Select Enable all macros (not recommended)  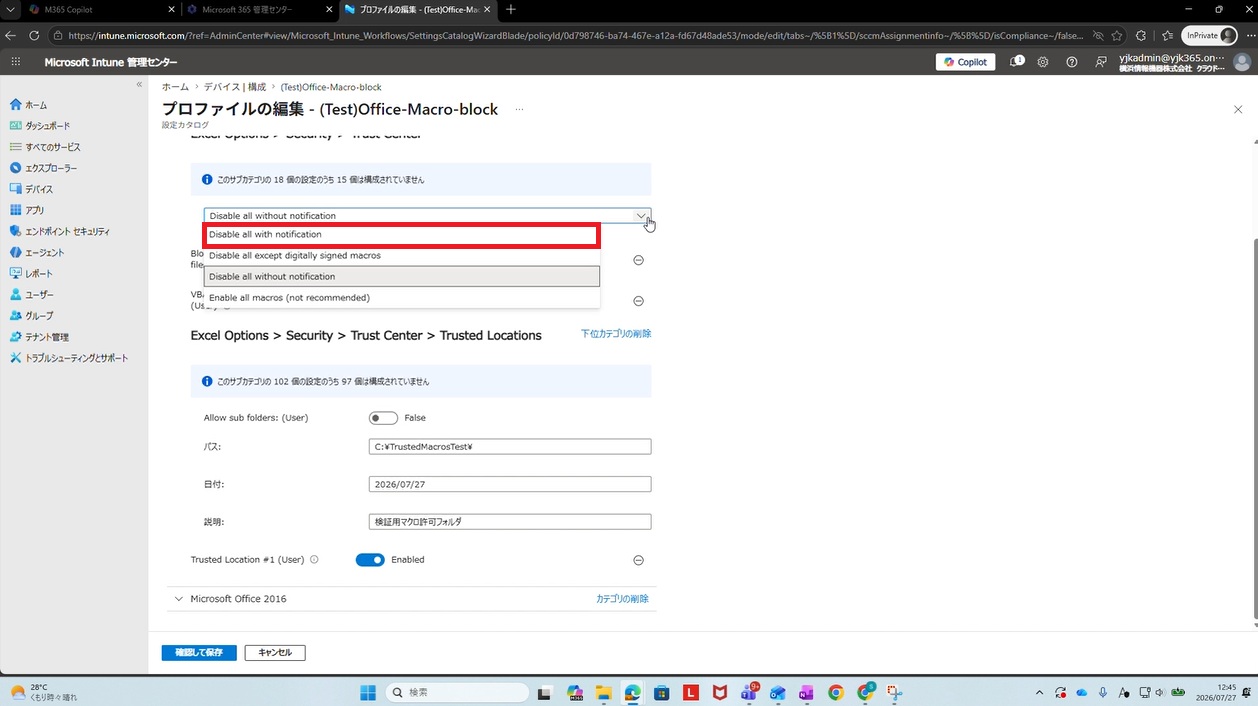tap(401, 298)
